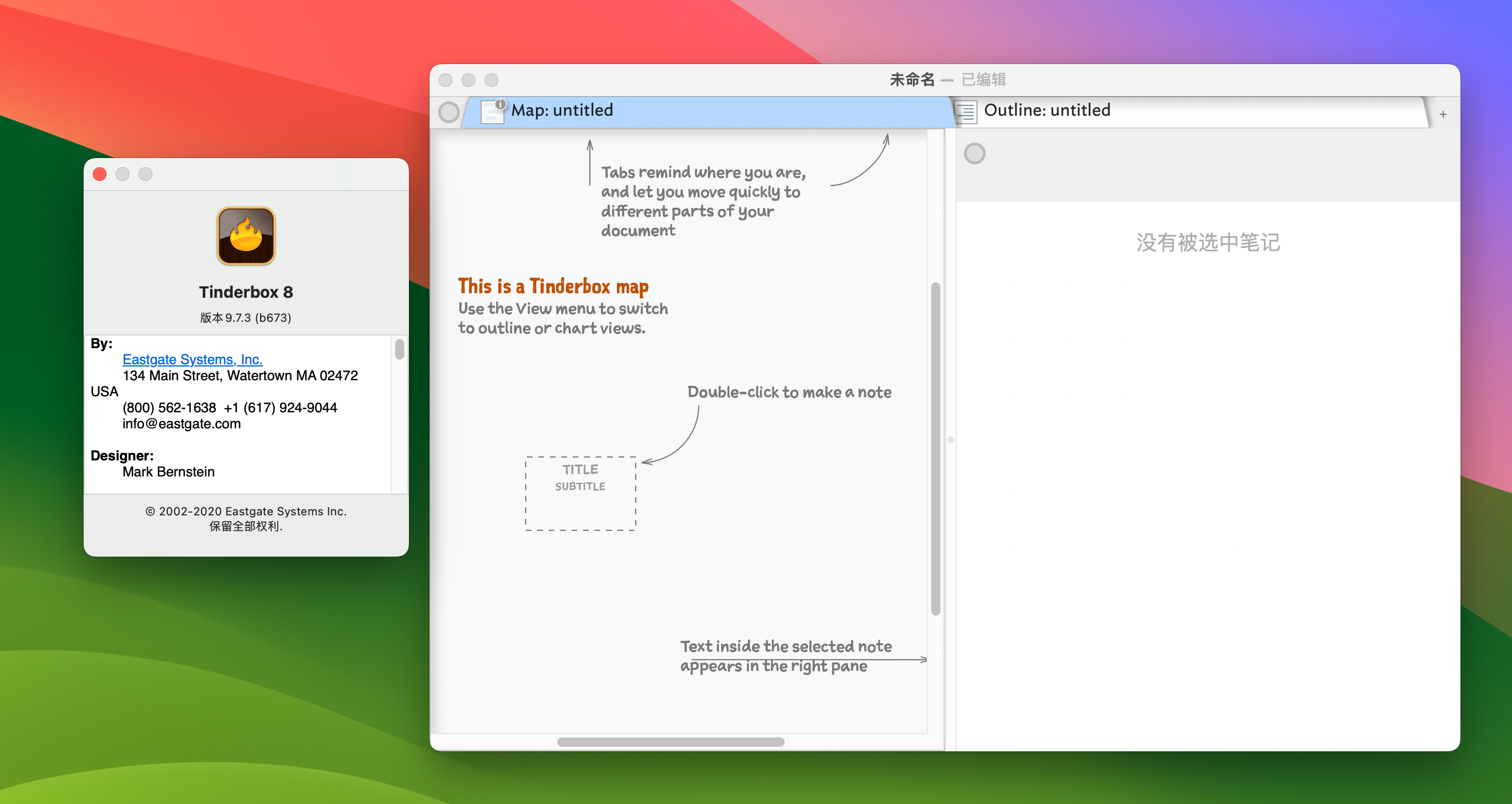The image size is (1512, 804).
Task: Click the pane splitter handle between map and text
Action: (951, 440)
